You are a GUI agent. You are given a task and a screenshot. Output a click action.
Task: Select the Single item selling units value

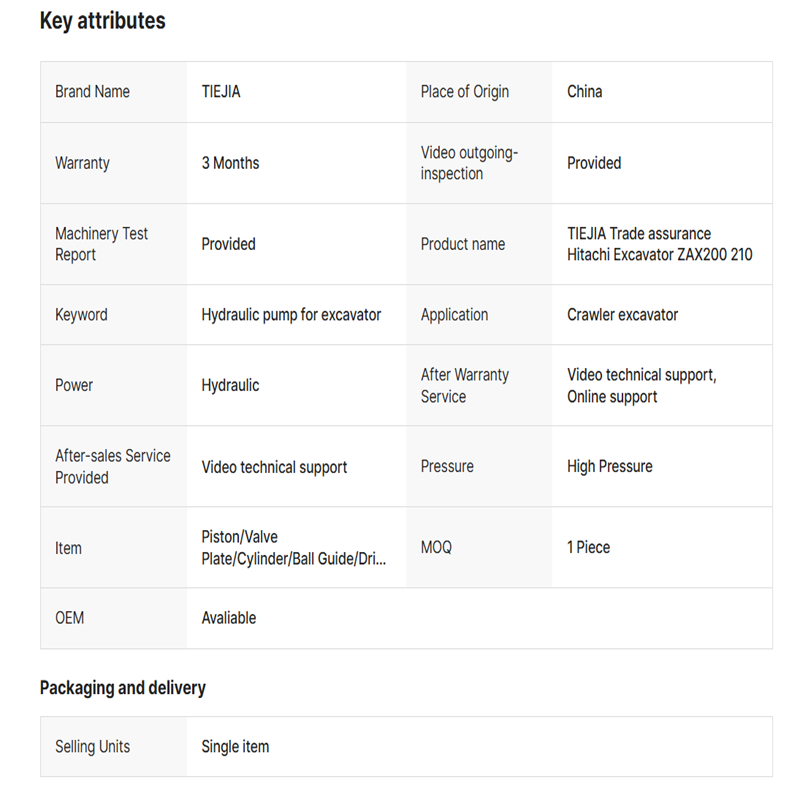coord(235,747)
